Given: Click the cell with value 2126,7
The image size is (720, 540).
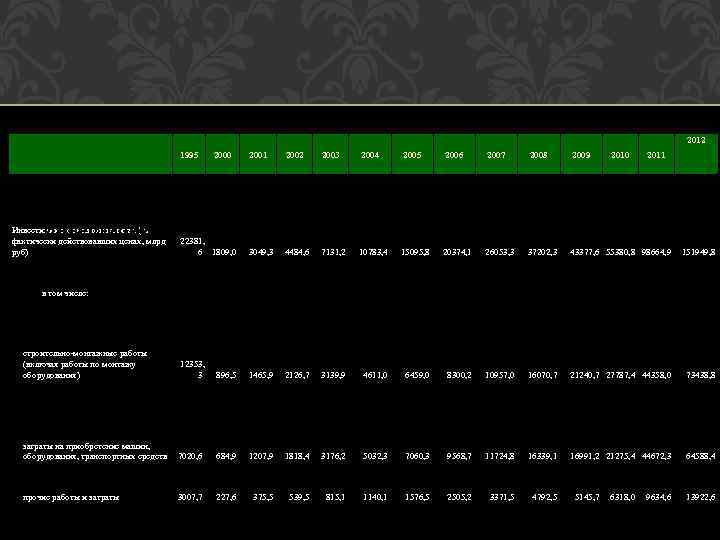Looking at the screenshot, I should [297, 375].
